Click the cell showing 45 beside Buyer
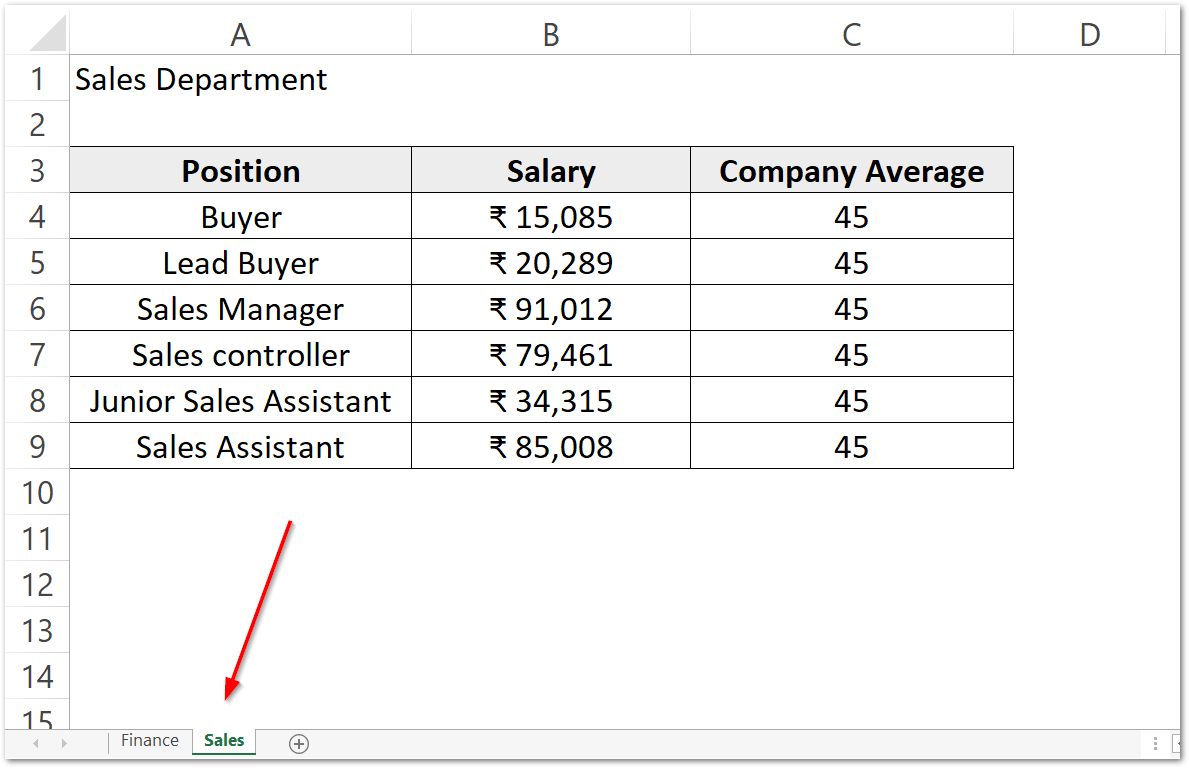 point(851,215)
